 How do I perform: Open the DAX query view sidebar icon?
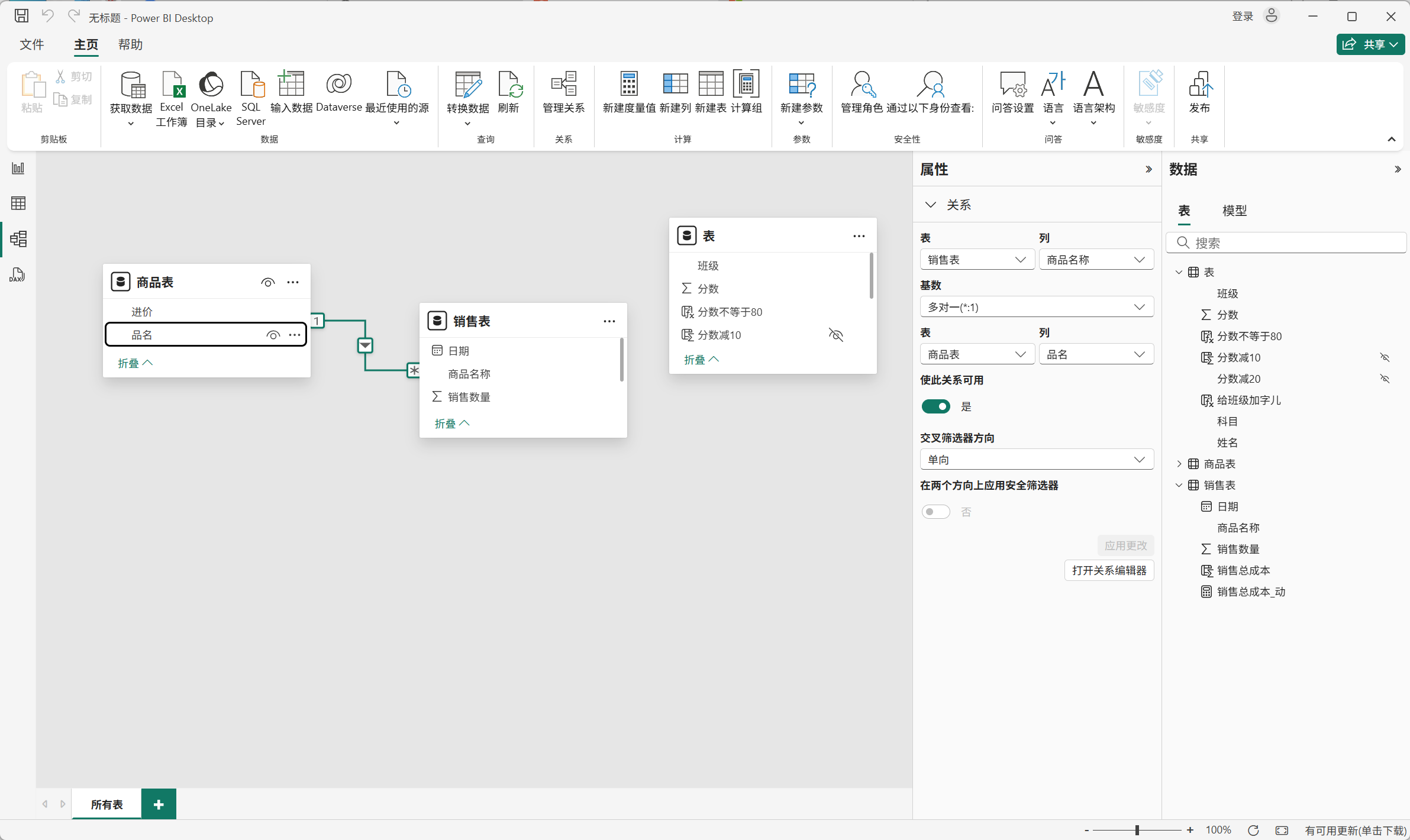[17, 274]
